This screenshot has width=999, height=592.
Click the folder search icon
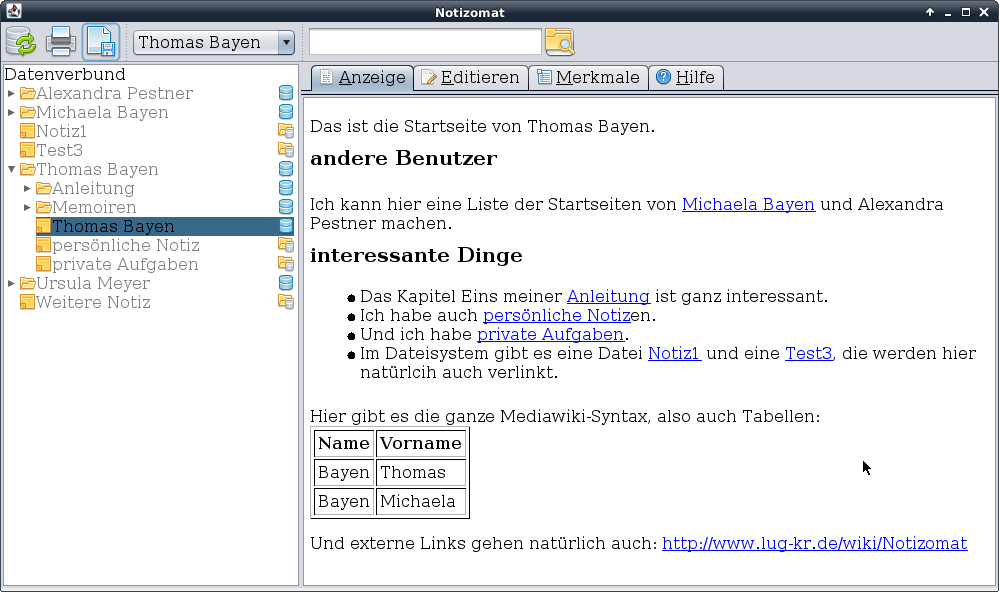click(x=559, y=42)
